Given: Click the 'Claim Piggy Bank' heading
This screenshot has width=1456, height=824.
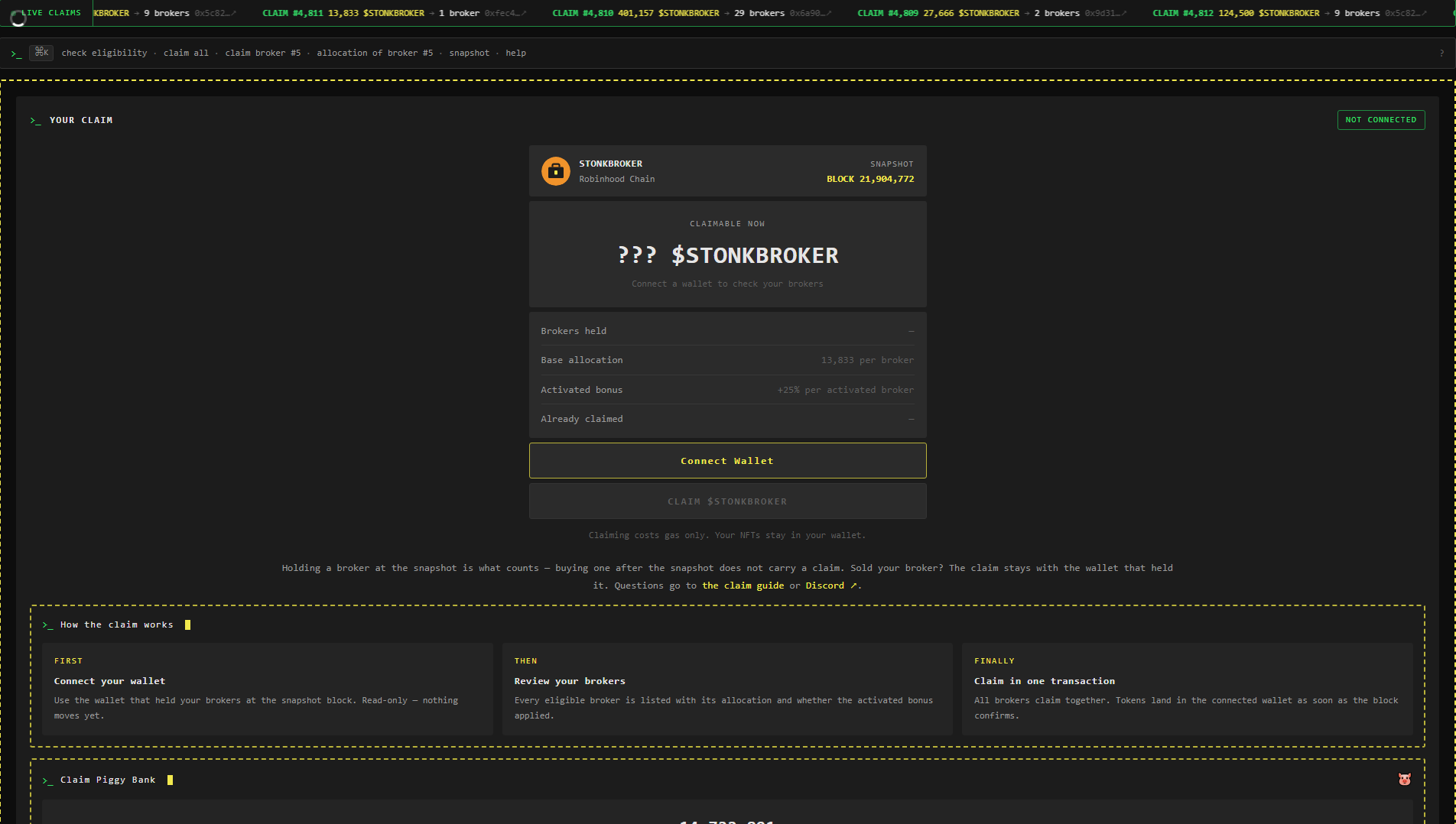Looking at the screenshot, I should click(108, 780).
